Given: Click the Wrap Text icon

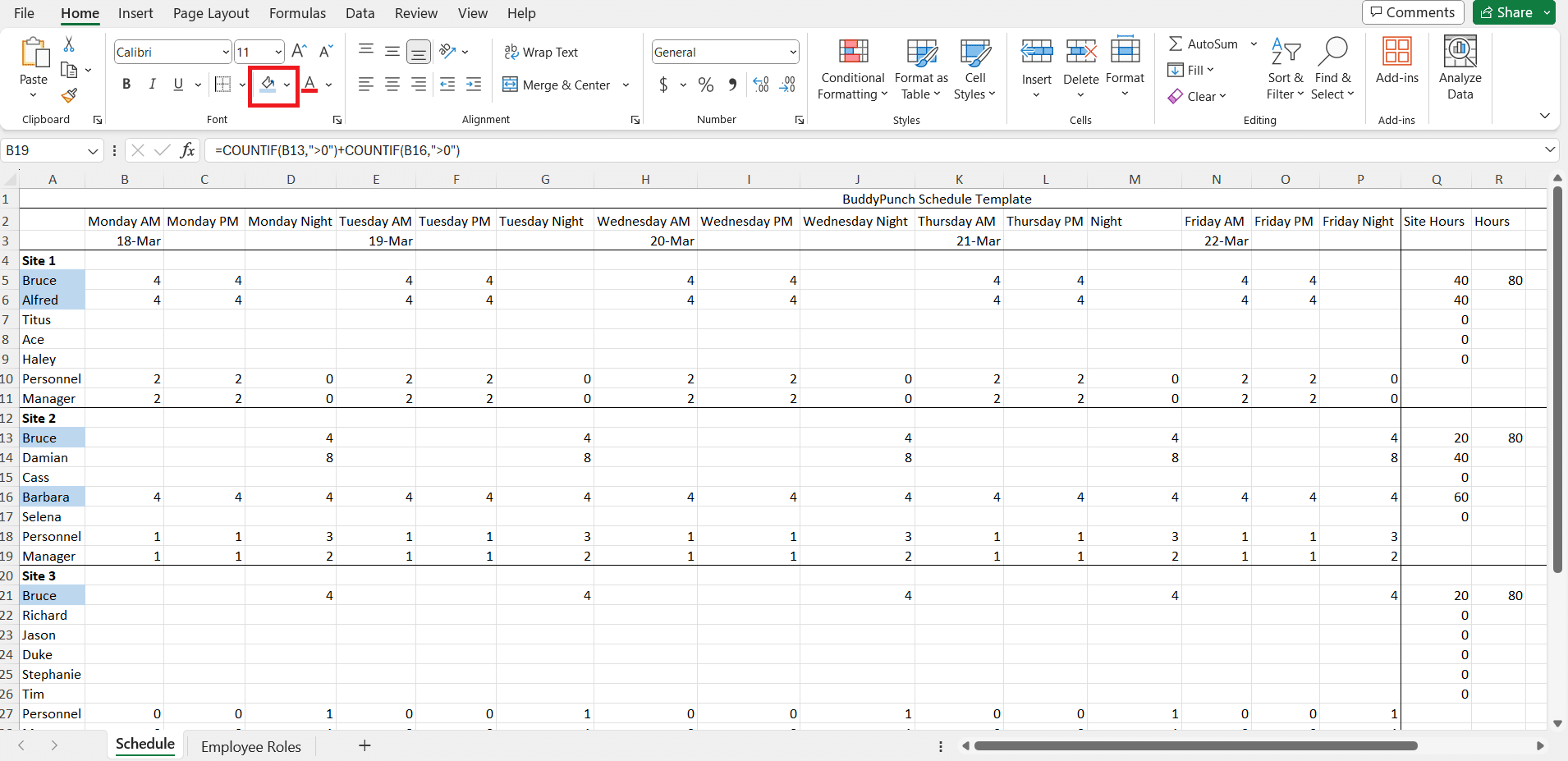Looking at the screenshot, I should (542, 52).
